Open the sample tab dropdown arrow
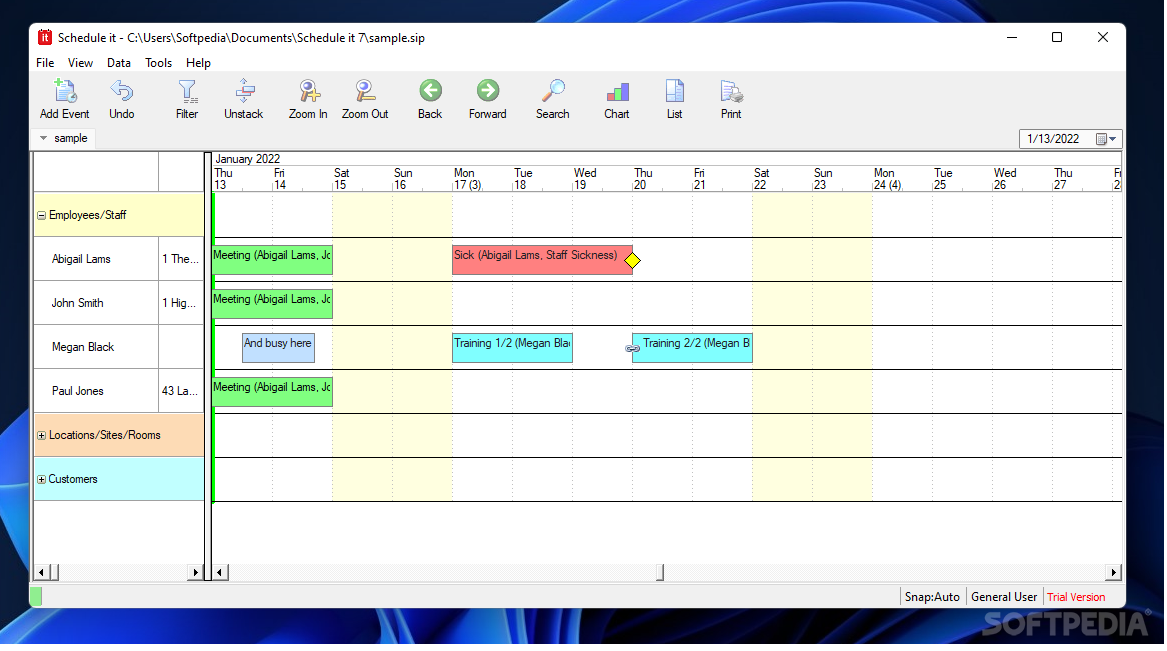1167x651 pixels. (x=43, y=138)
